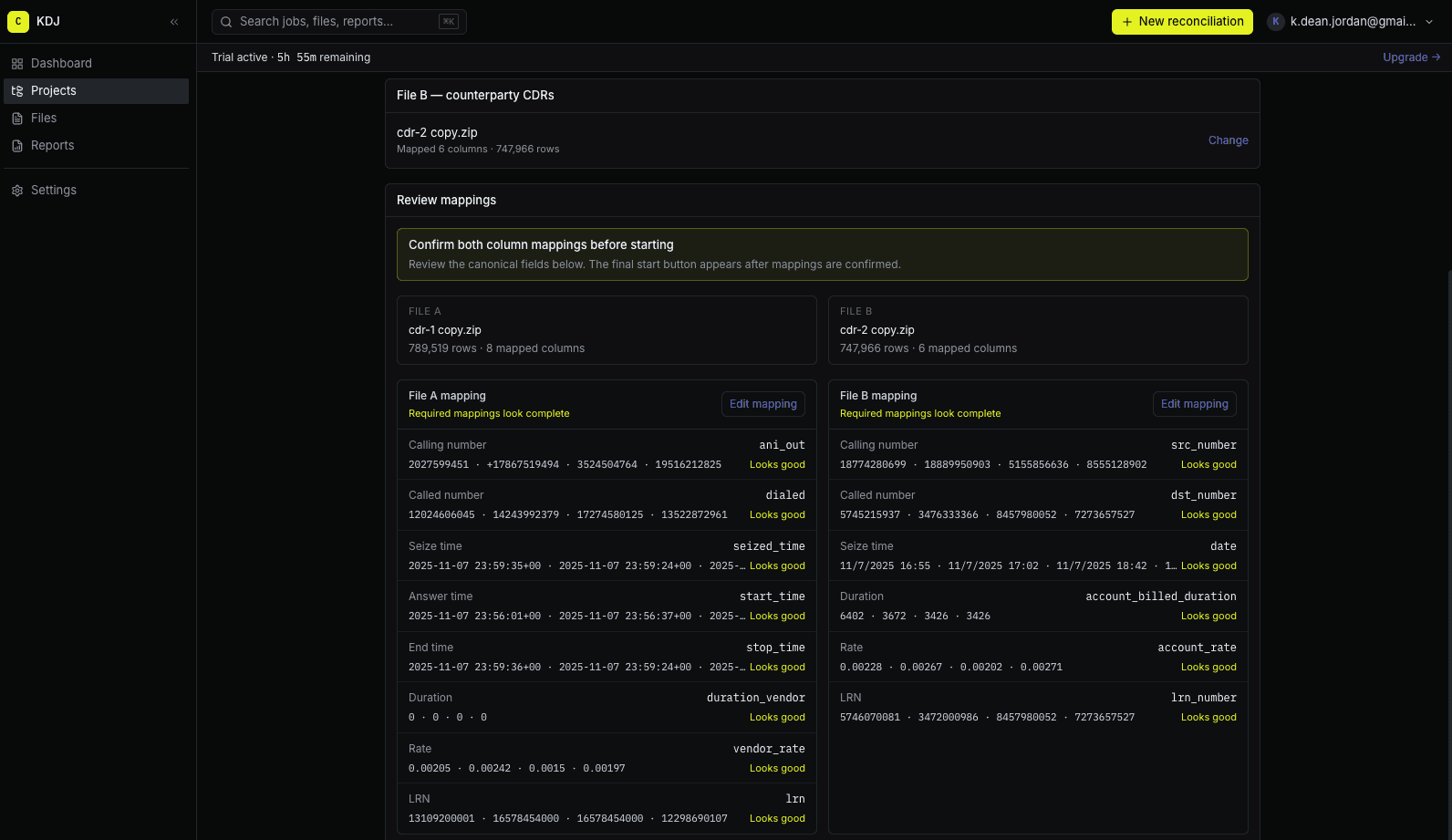Edit mapping for File B
This screenshot has height=840, width=1452.
click(x=1195, y=404)
